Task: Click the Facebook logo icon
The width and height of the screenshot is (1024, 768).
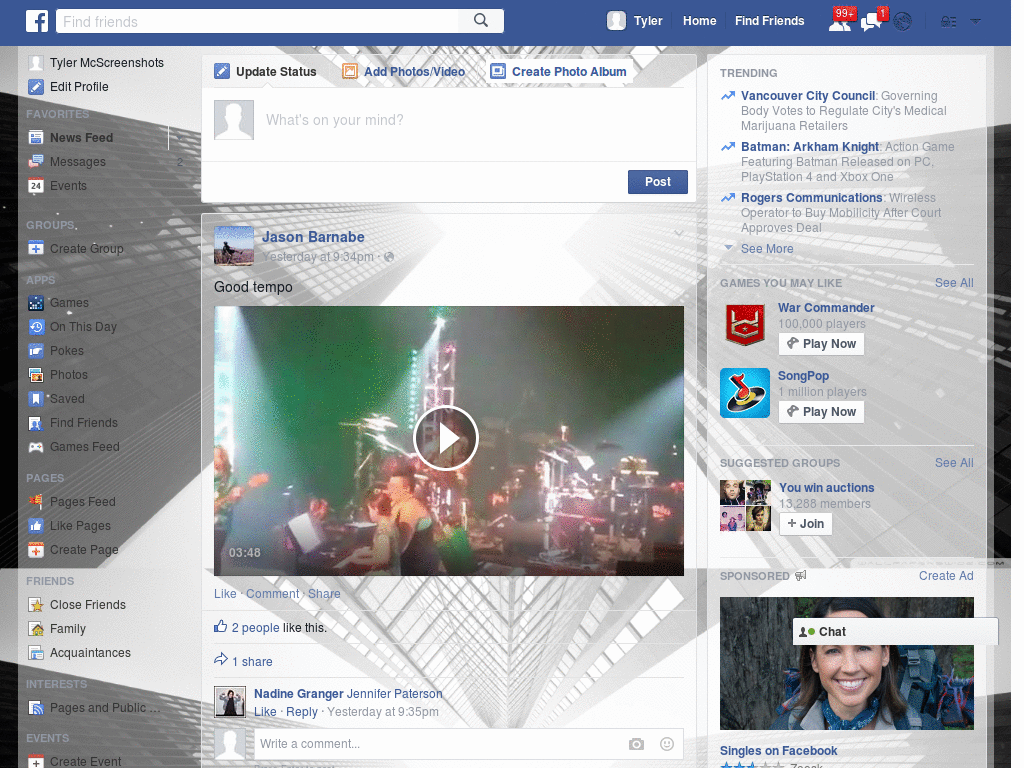Action: point(37,21)
